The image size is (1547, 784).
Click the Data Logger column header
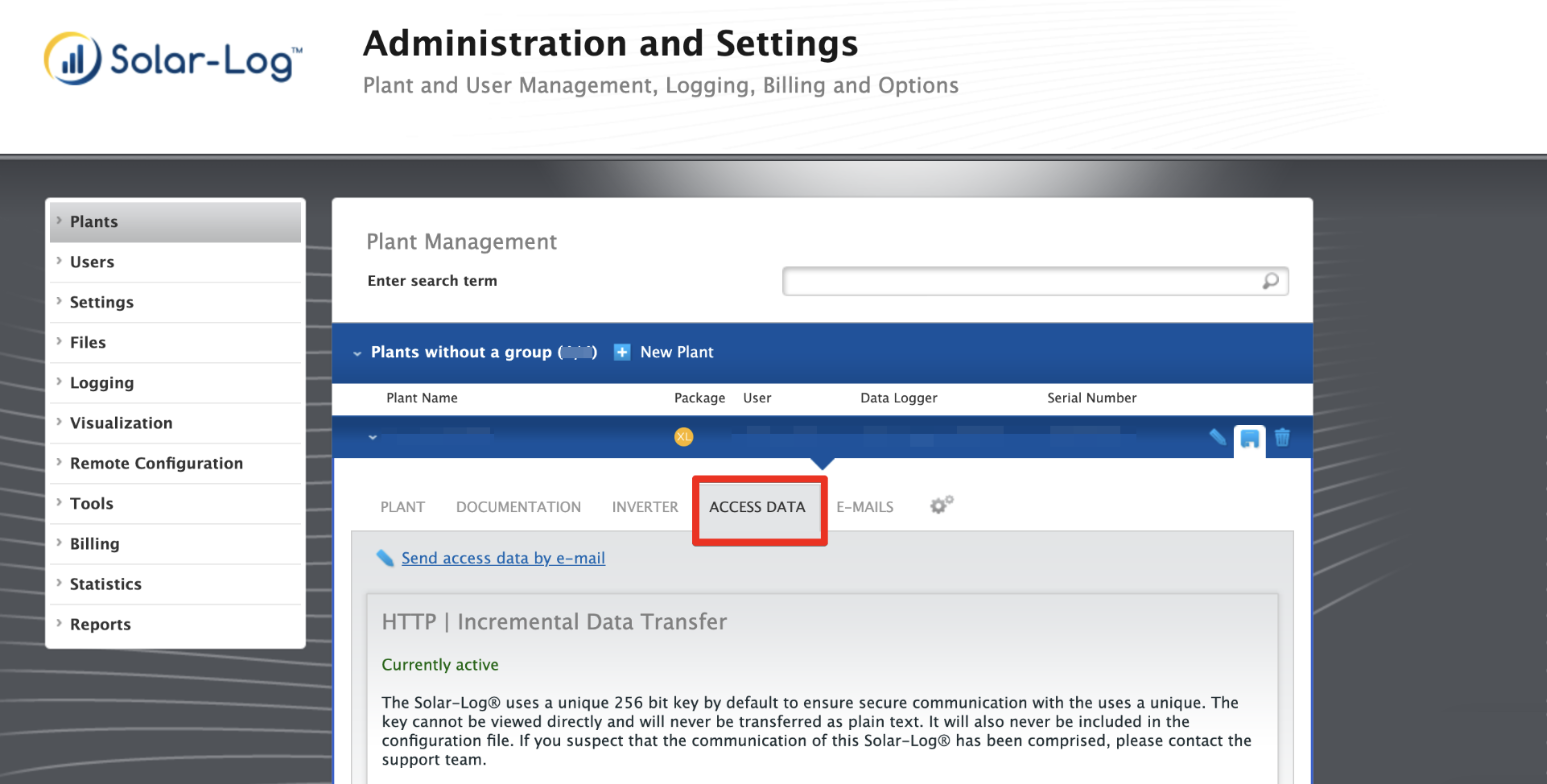(899, 398)
